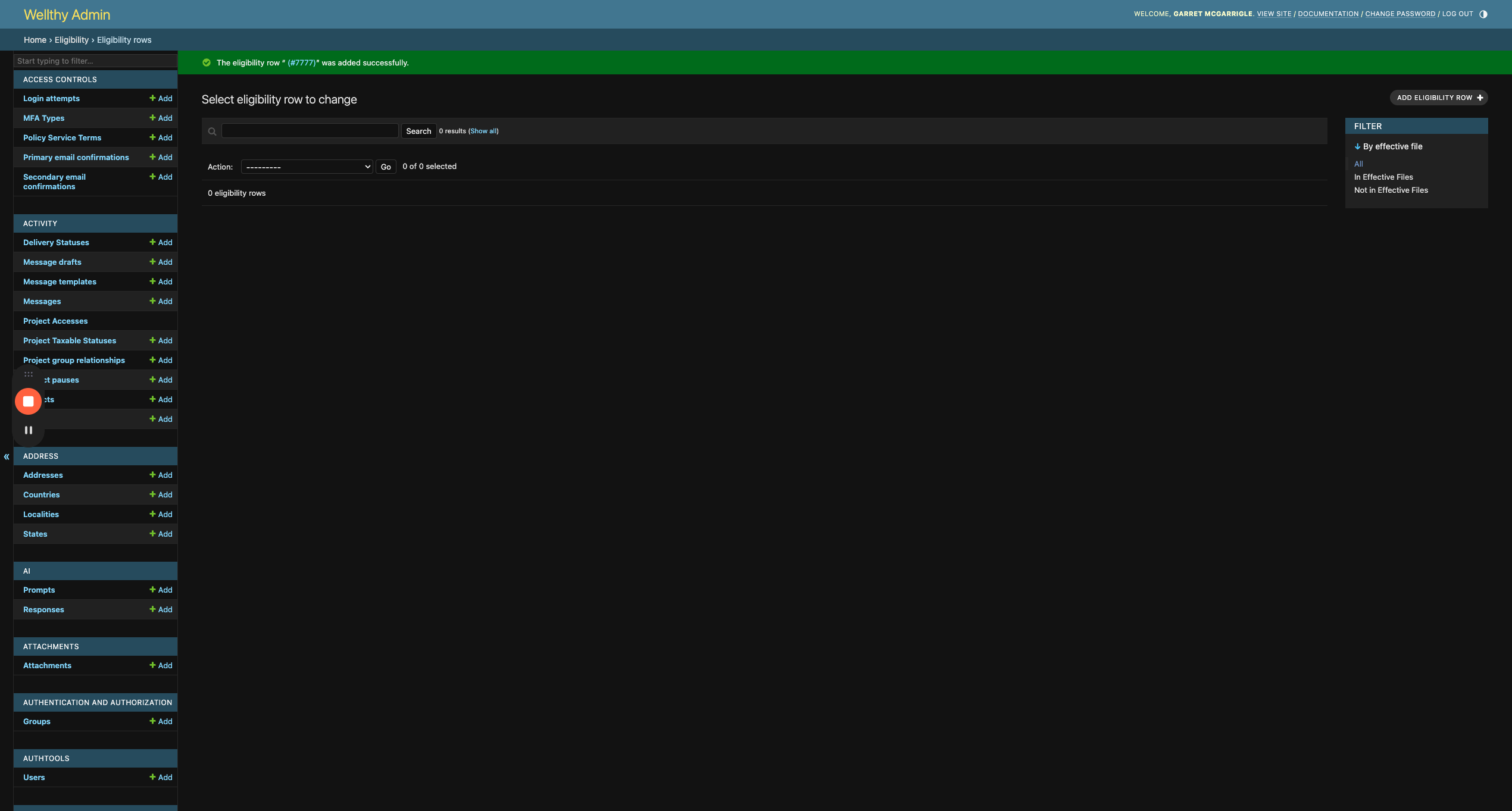Open Eligibility in the breadcrumb
Screen dimensions: 1512x811
point(71,40)
